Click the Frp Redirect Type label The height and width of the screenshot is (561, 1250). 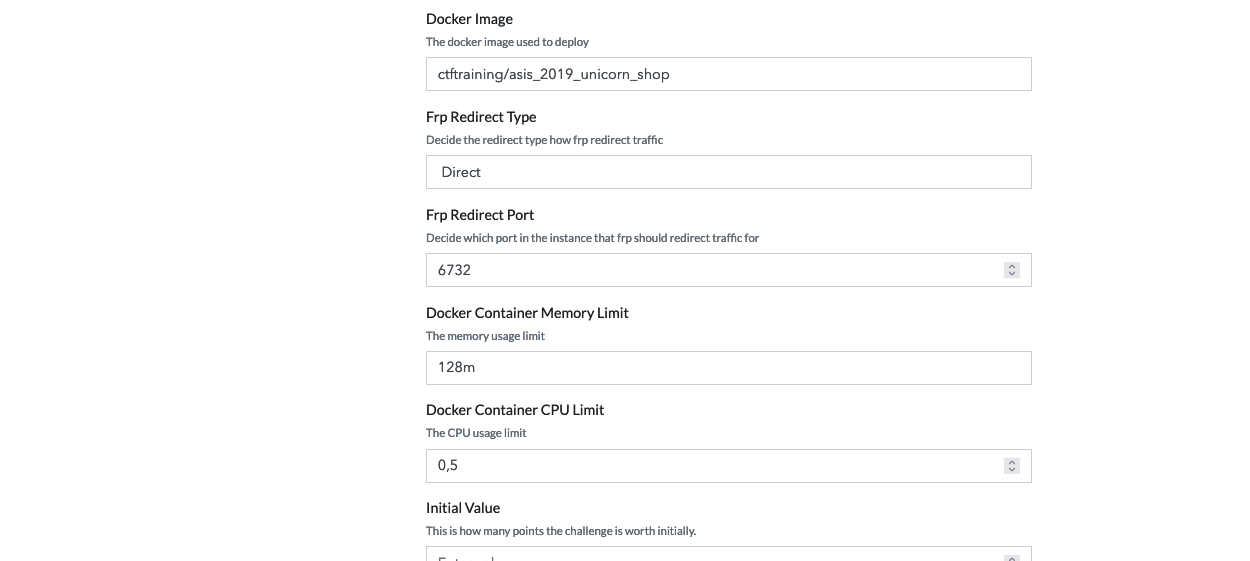481,117
